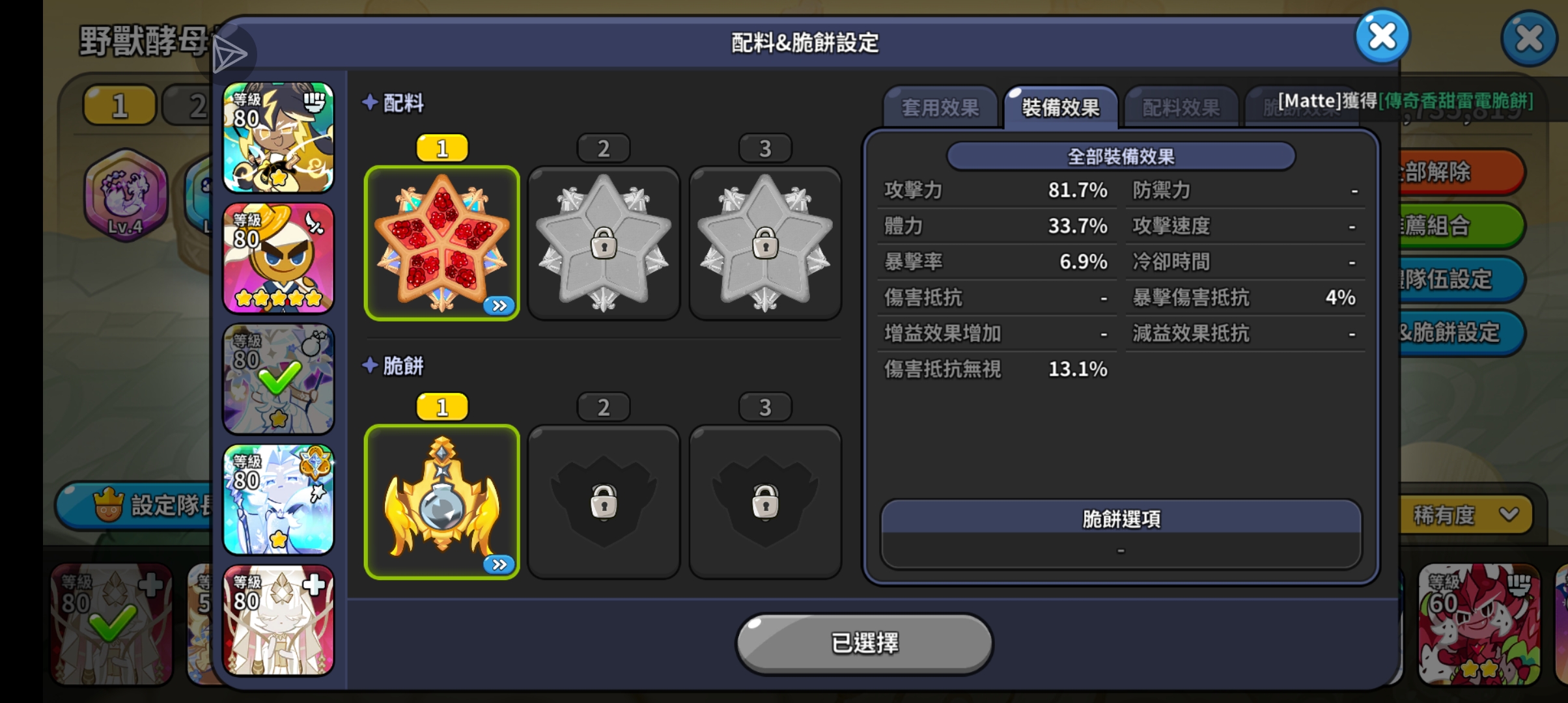Screen dimensions: 1568x703
Task: Tap the locked topping preset 2 slot
Action: (604, 242)
